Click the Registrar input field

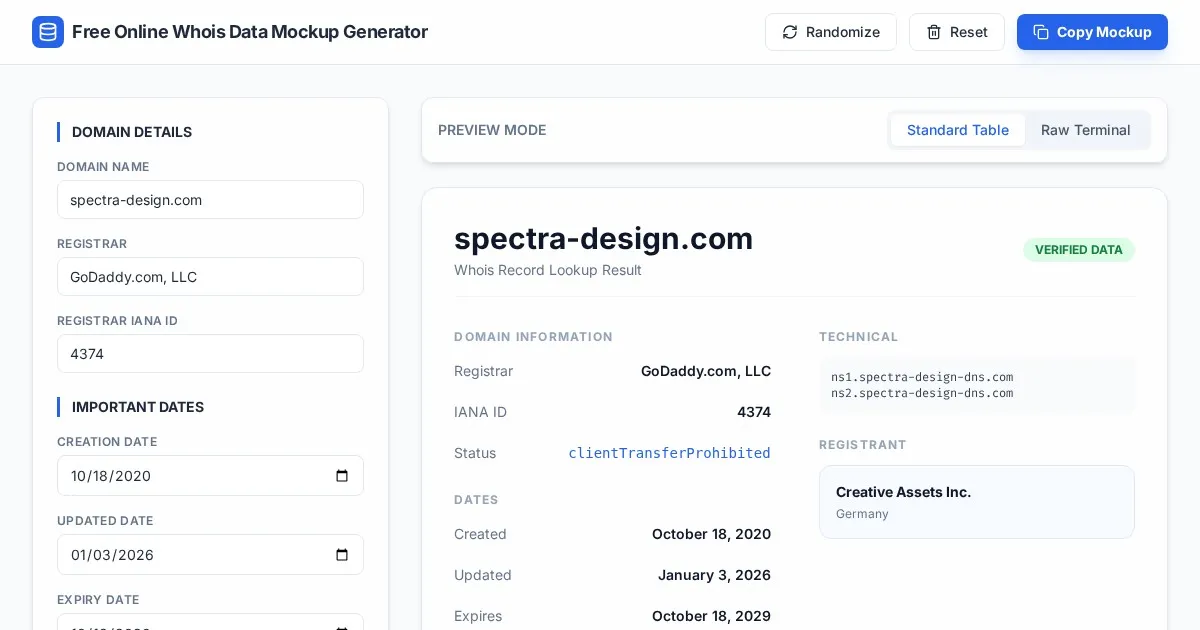[210, 277]
